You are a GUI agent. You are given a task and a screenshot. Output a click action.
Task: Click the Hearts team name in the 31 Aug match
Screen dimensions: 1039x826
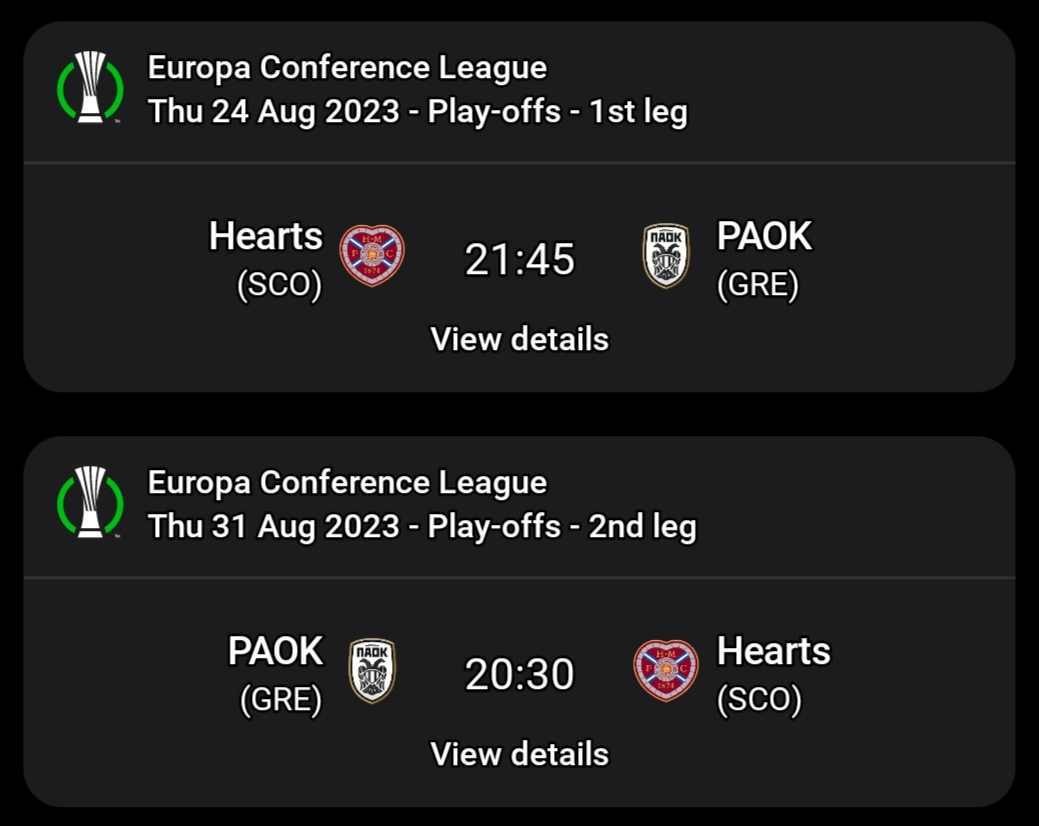point(773,651)
